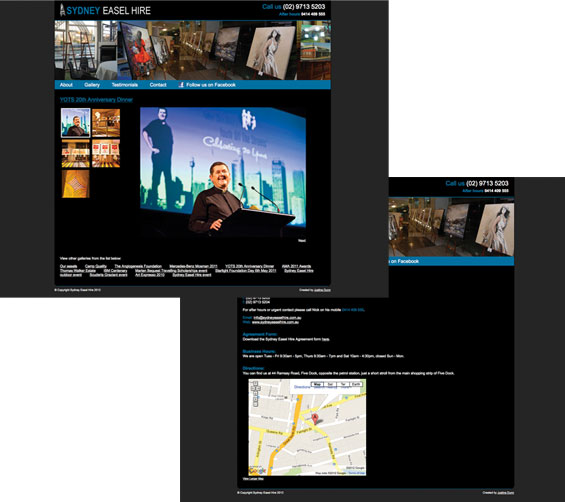This screenshot has height=502, width=565.
Task: Select the top-right venue interior thumbnail
Action: coord(106,123)
